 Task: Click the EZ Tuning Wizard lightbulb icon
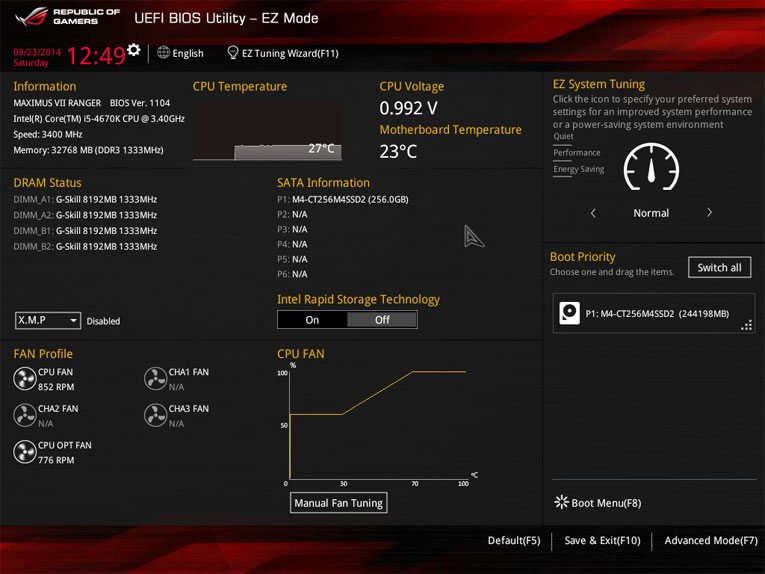(x=233, y=52)
